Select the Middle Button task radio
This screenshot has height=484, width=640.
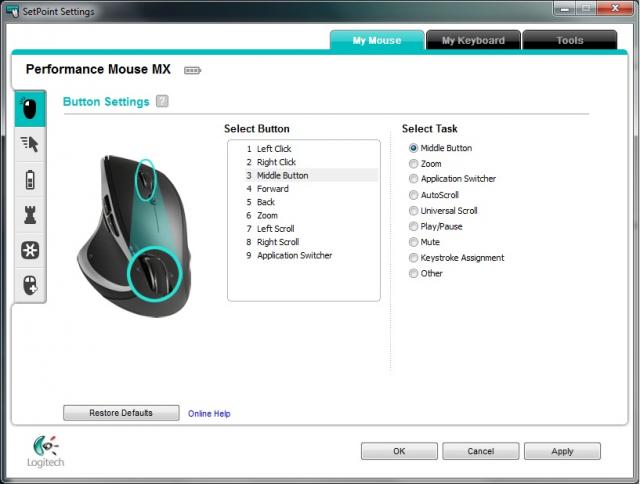[x=413, y=148]
